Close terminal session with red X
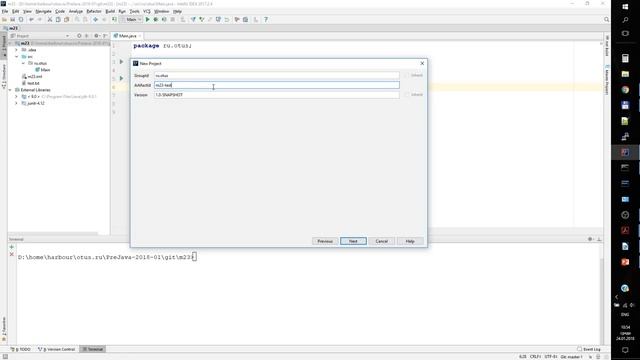Screen dimensions: 640x360 [x=11, y=254]
